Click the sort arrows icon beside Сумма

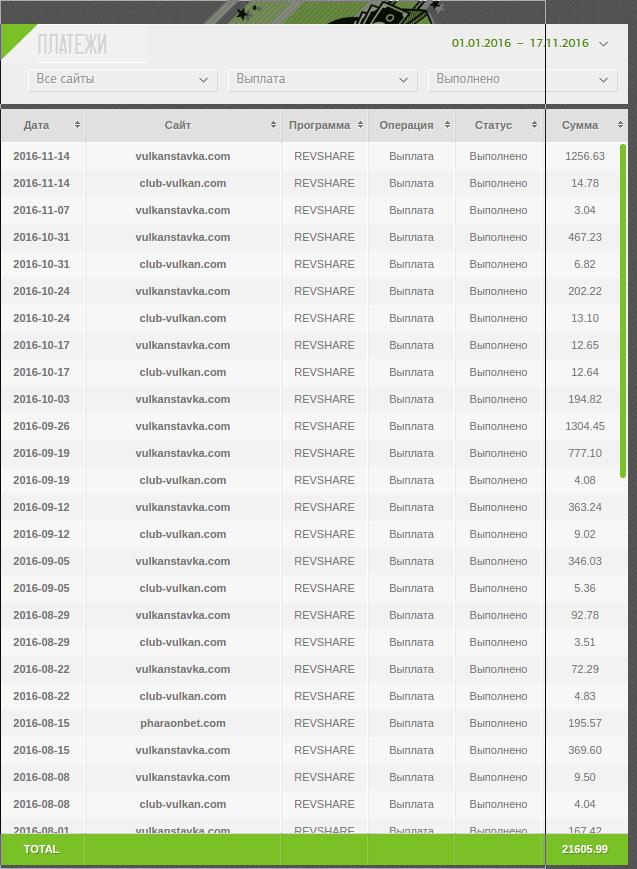[620, 125]
